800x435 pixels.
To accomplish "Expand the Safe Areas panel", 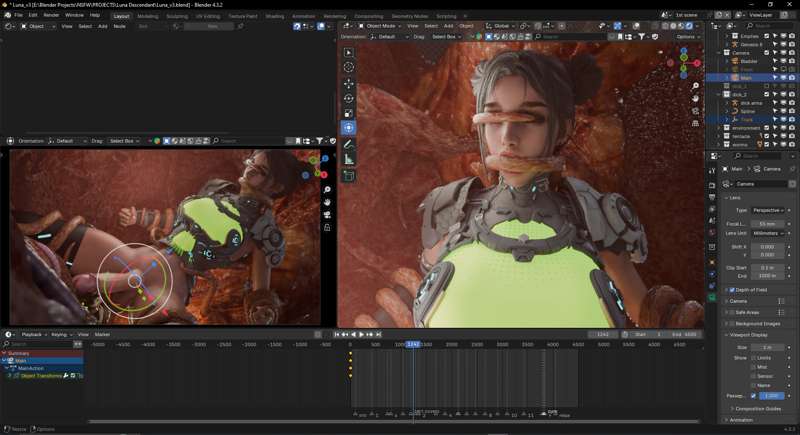I will pos(753,312).
